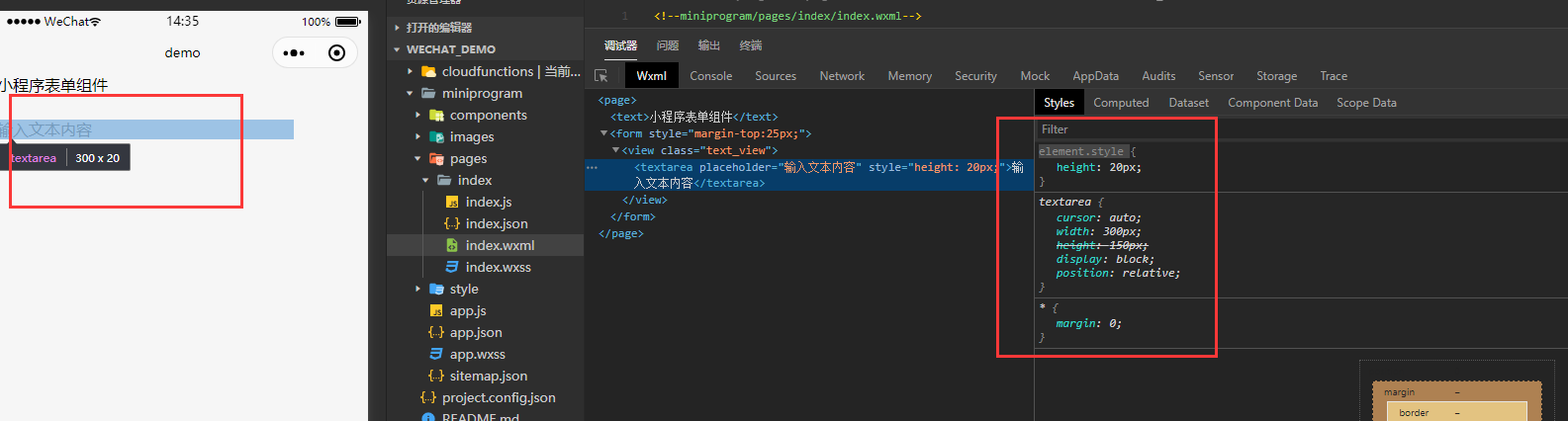Switch to the Scope Data sub-tab
The height and width of the screenshot is (421, 1568).
(1366, 103)
